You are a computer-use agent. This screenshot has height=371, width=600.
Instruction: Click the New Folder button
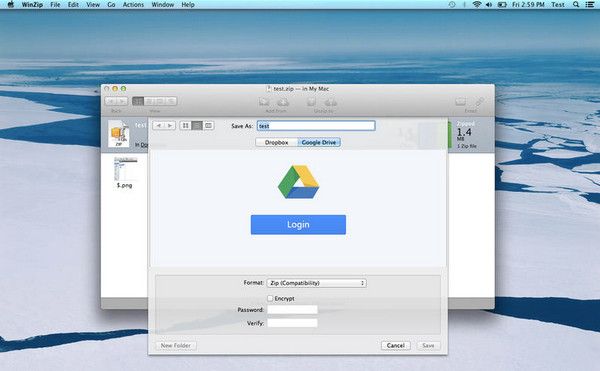point(176,345)
